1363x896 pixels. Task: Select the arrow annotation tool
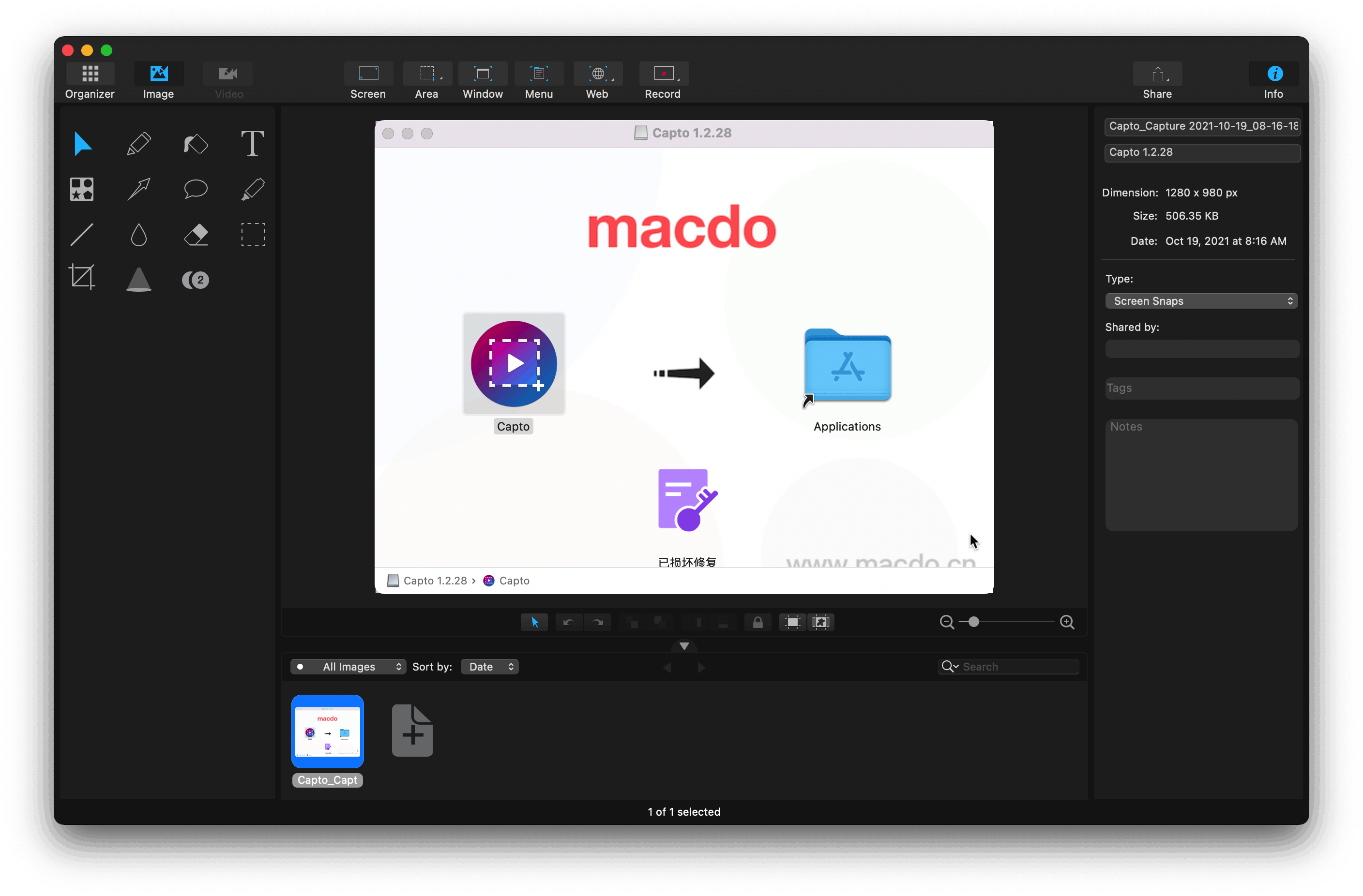(x=138, y=189)
